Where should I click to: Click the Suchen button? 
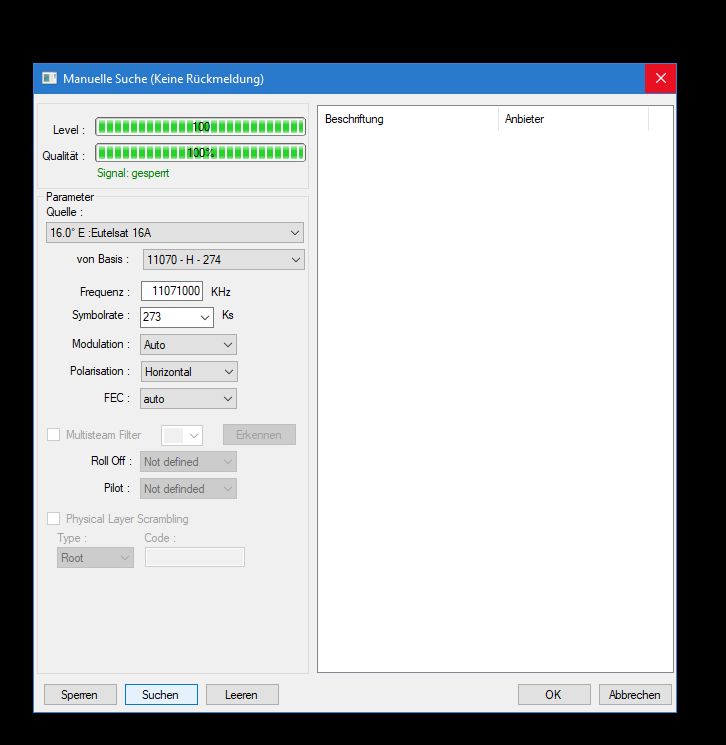[x=161, y=695]
